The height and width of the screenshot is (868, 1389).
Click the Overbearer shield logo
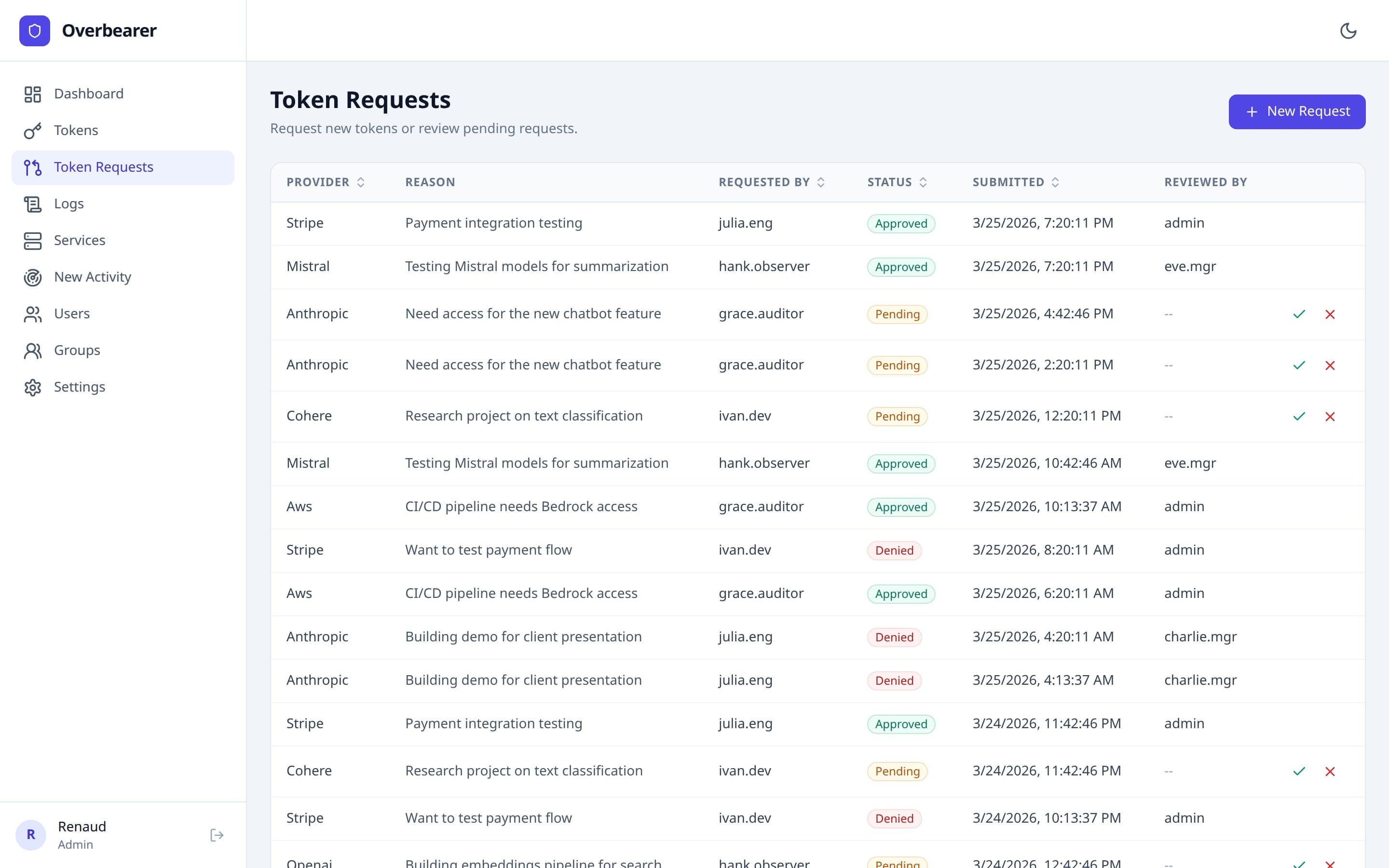(34, 30)
